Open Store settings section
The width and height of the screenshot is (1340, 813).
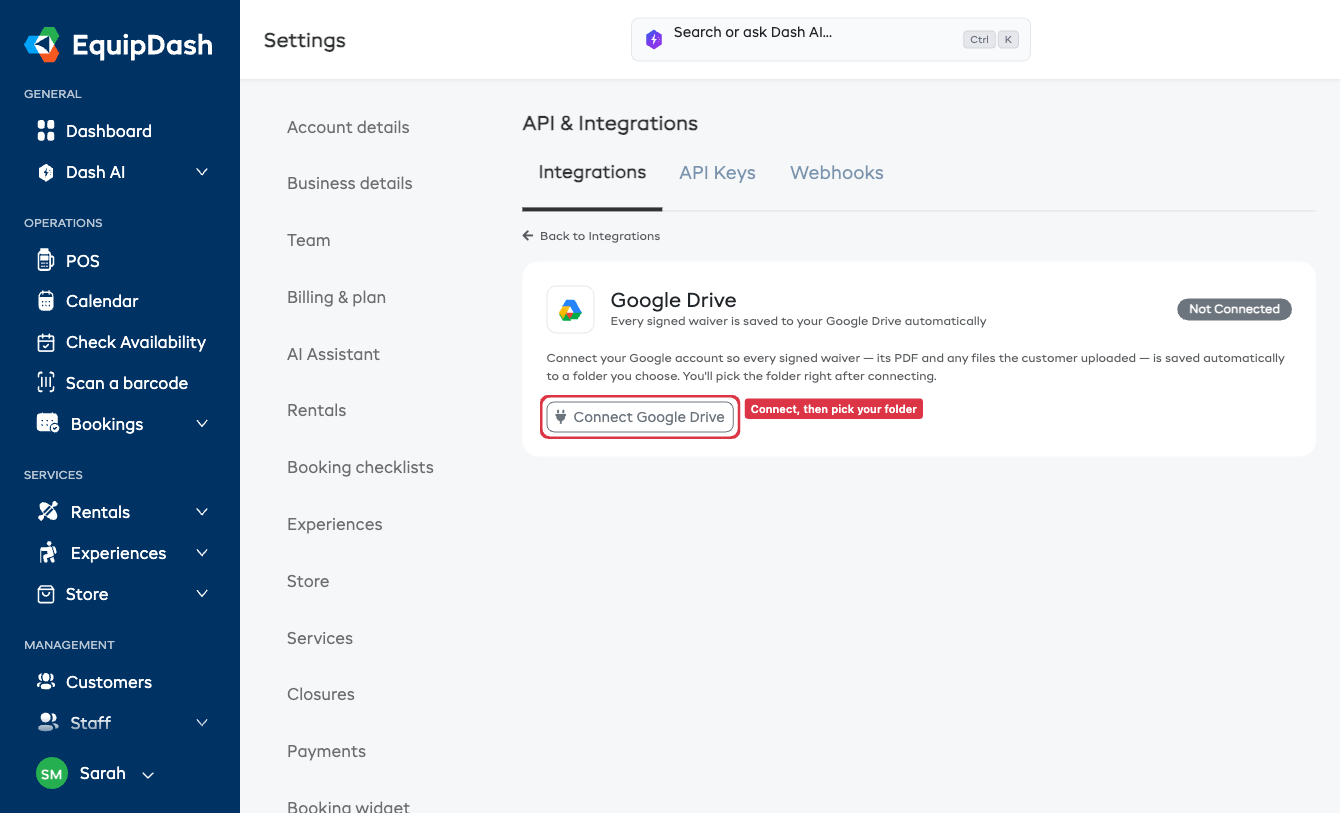(x=308, y=581)
